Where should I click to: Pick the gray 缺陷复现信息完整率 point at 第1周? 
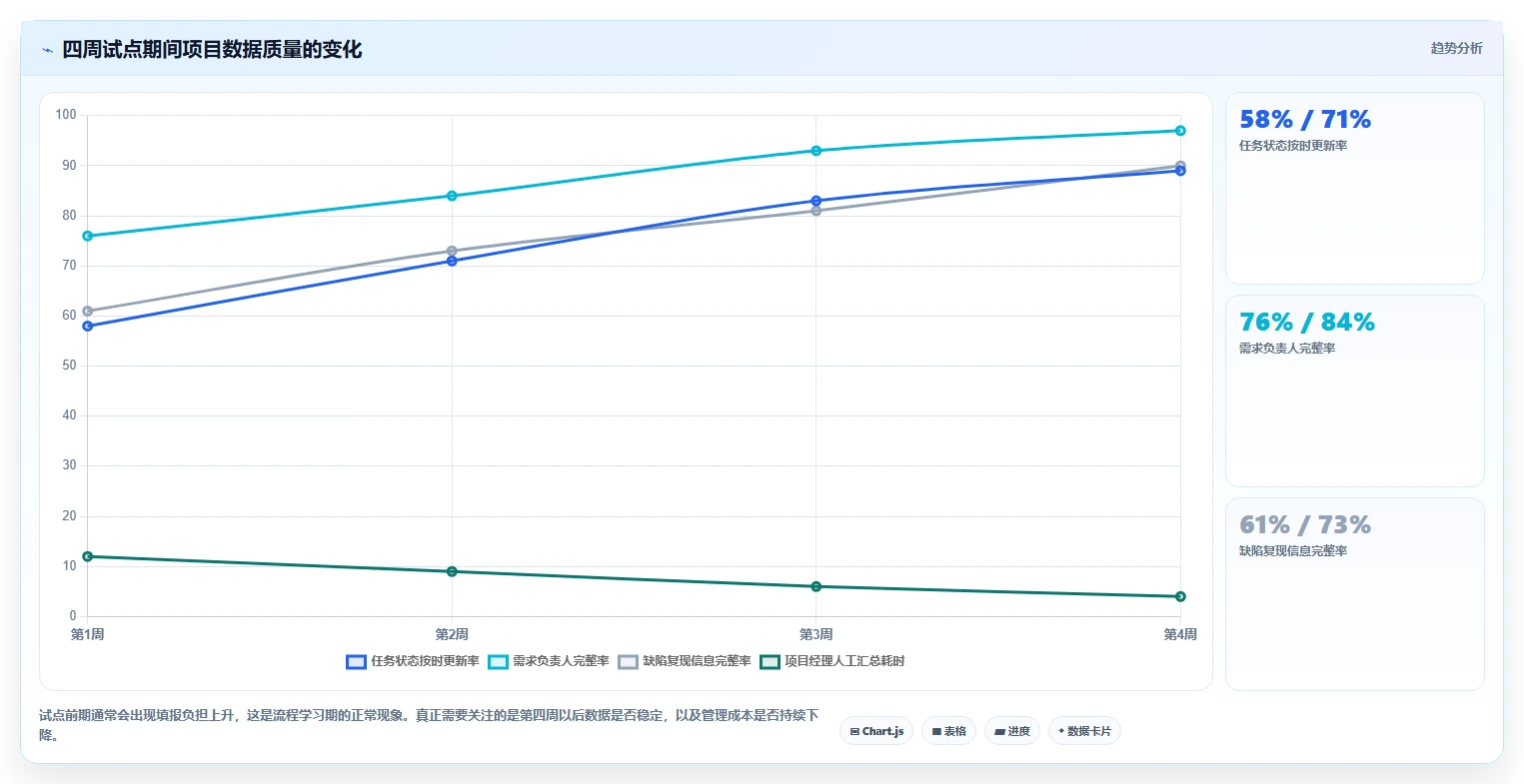88,311
